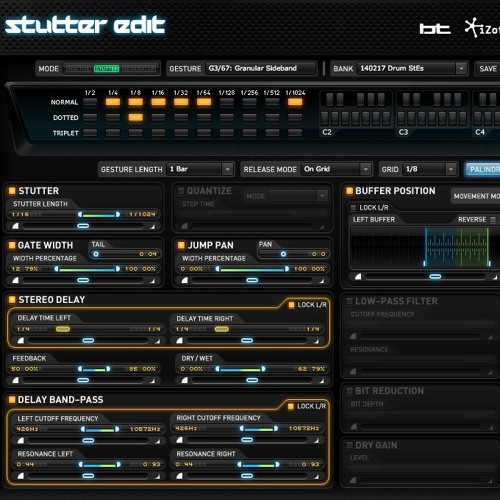
Task: Click the left ramp icon under Left Buffer display
Action: point(358,276)
